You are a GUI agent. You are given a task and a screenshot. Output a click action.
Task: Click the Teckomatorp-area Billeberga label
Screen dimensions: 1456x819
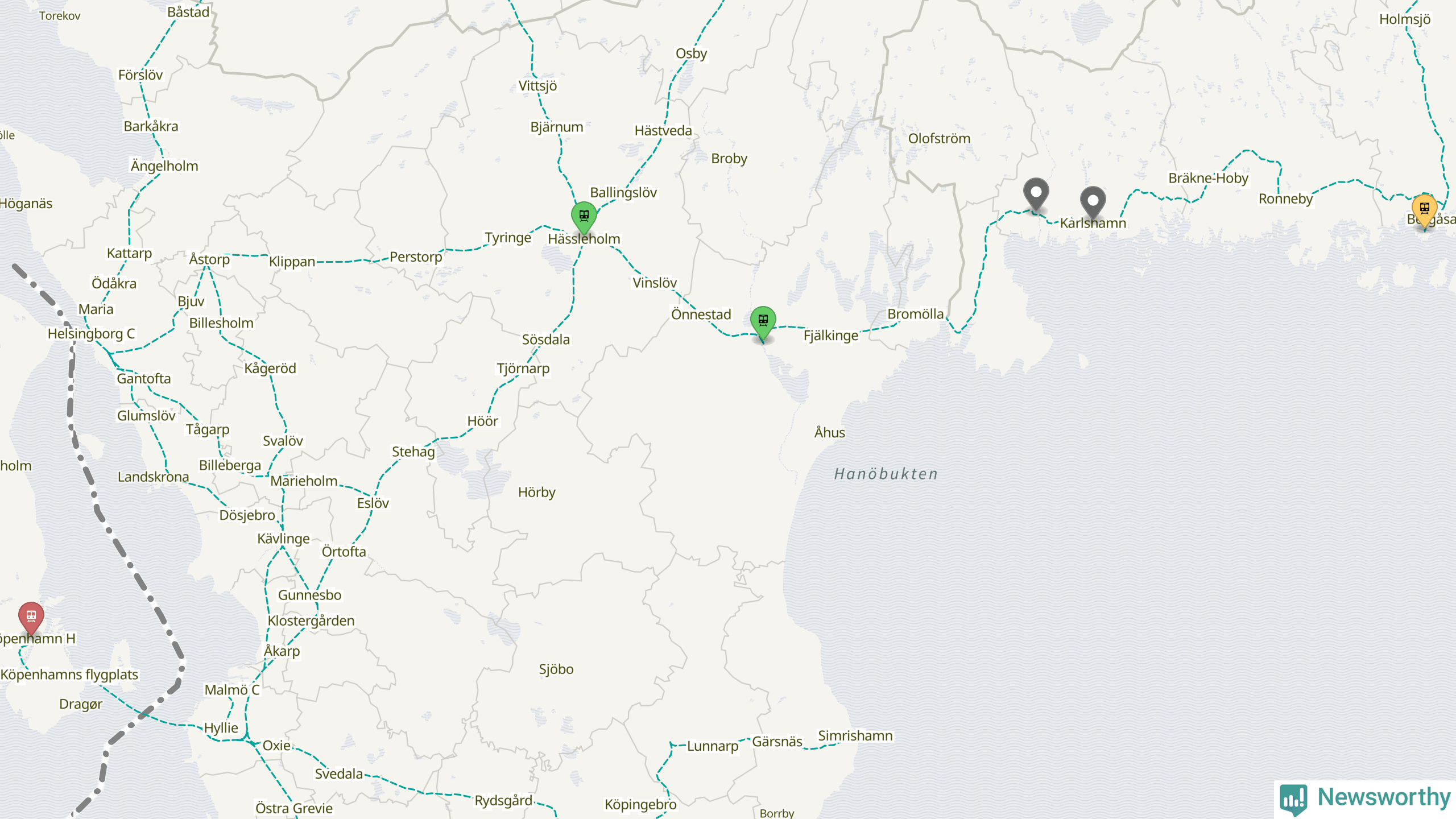click(230, 466)
